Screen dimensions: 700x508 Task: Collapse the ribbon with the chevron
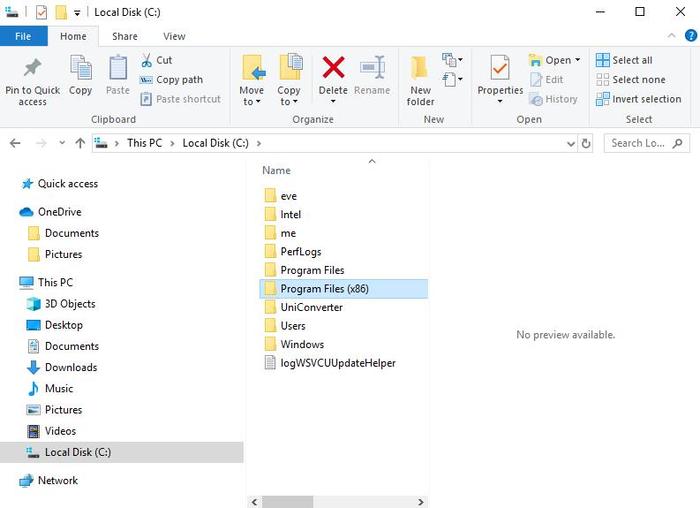point(671,36)
